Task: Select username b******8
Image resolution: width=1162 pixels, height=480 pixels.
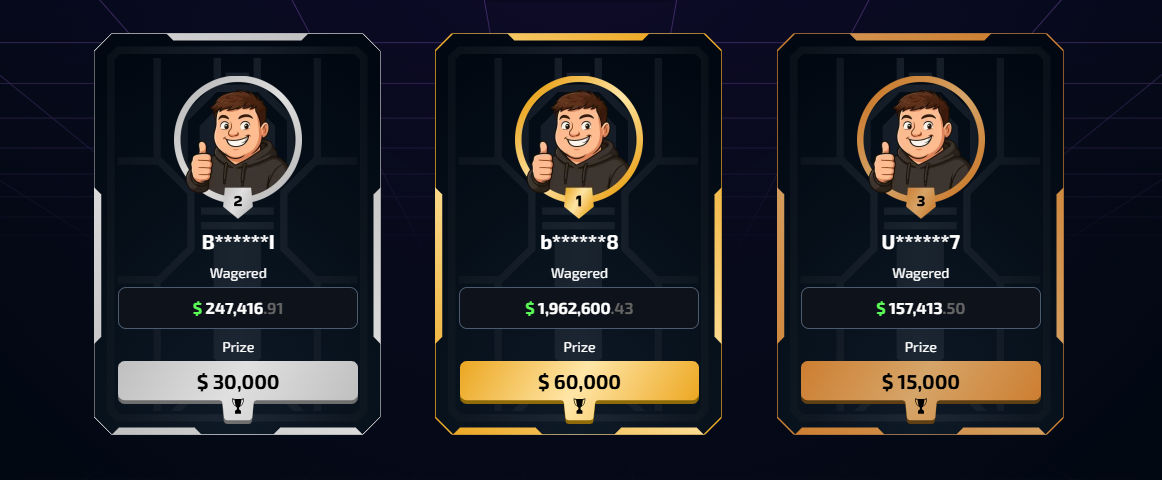Action: (x=579, y=242)
